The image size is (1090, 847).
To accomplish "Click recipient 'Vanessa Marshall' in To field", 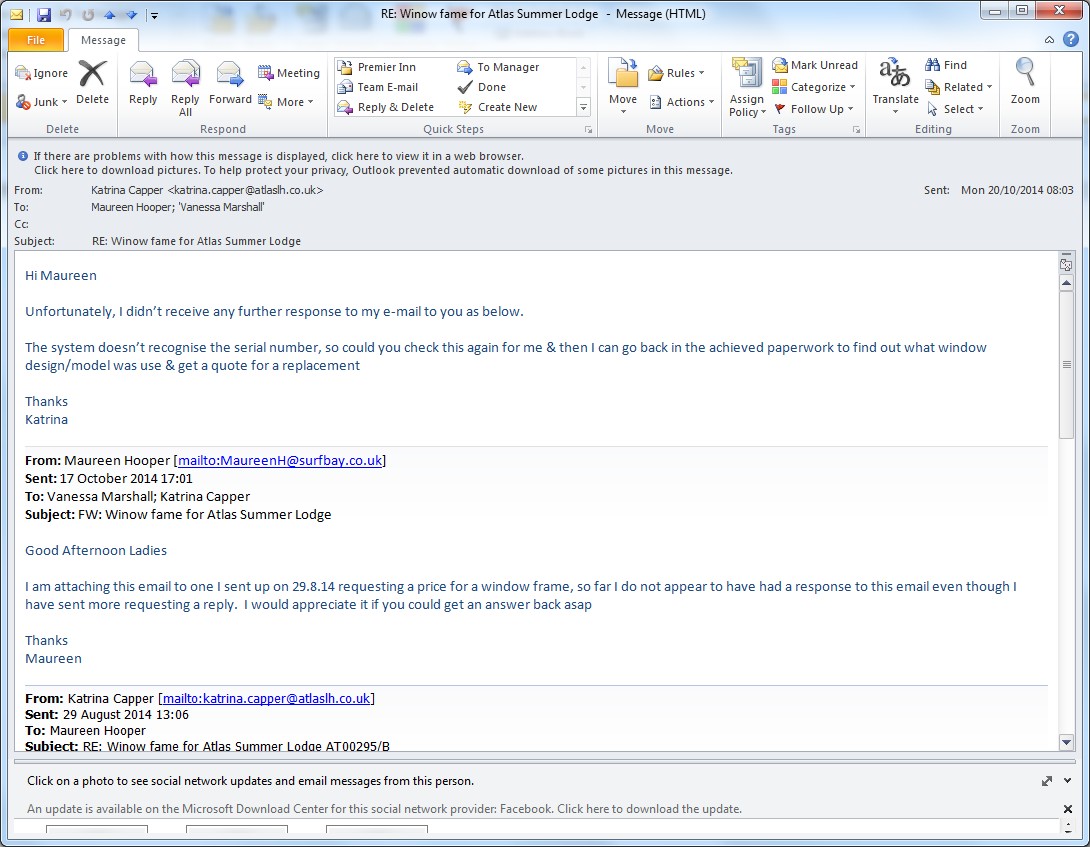I will pos(221,207).
